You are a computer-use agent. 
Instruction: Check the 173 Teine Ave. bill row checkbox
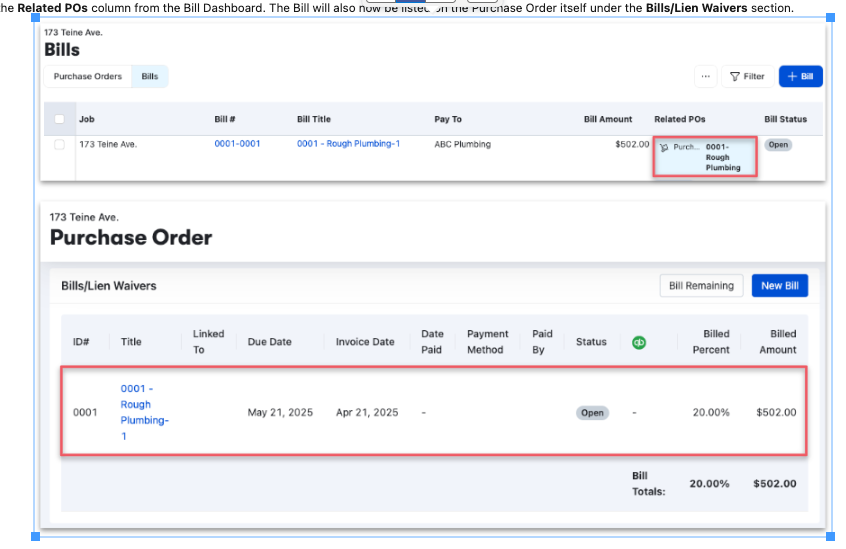click(x=59, y=145)
